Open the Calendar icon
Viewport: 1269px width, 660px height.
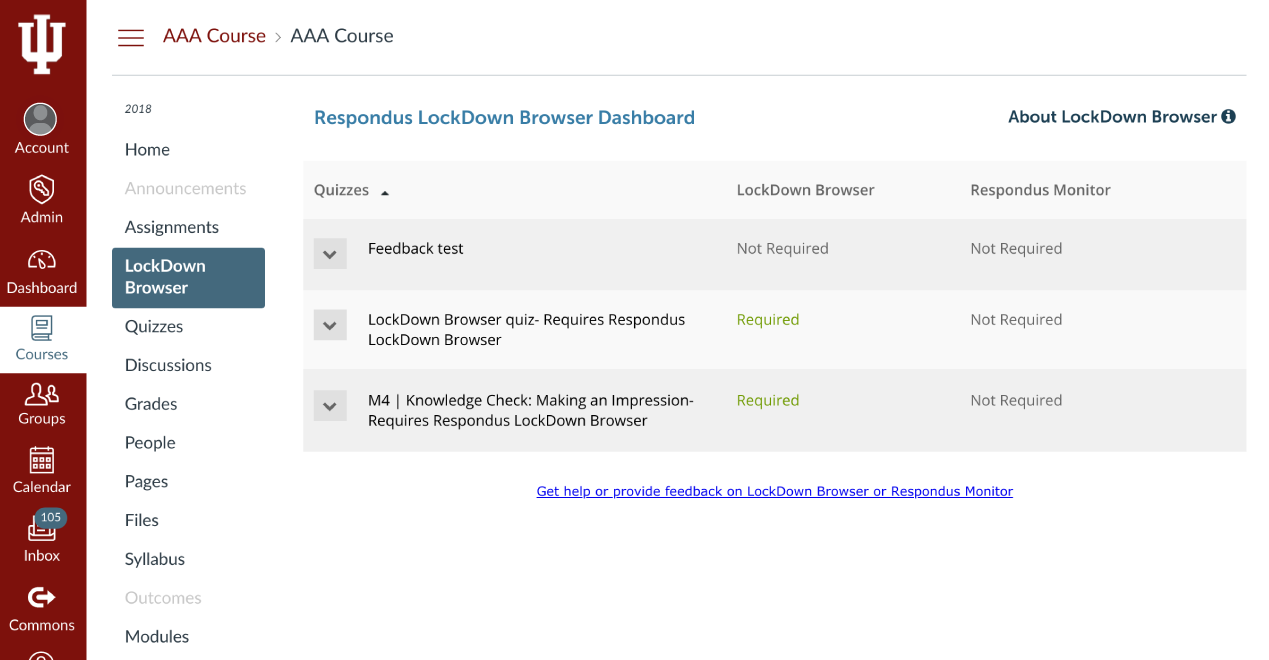pos(41,460)
